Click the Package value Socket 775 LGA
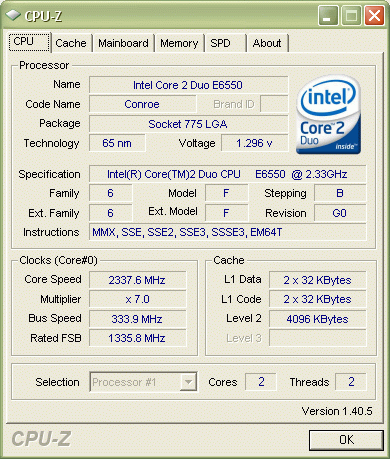Viewport: 390px width, 459px height. click(188, 124)
